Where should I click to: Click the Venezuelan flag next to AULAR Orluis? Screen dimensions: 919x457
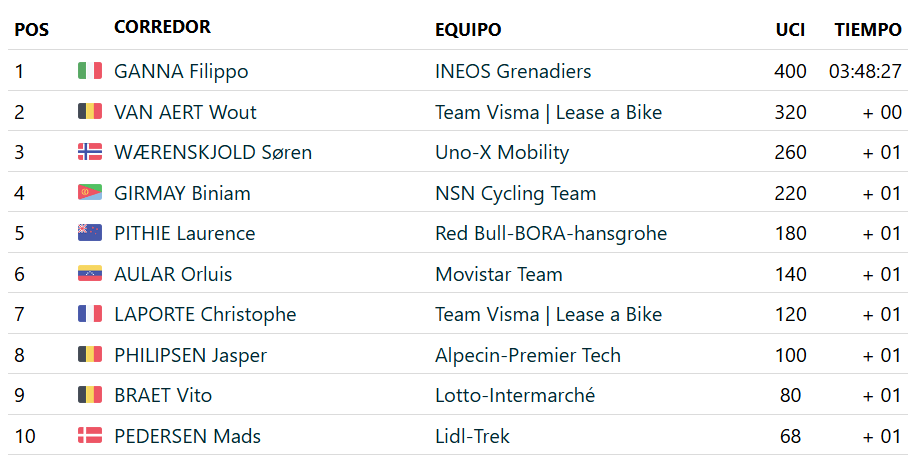click(90, 274)
